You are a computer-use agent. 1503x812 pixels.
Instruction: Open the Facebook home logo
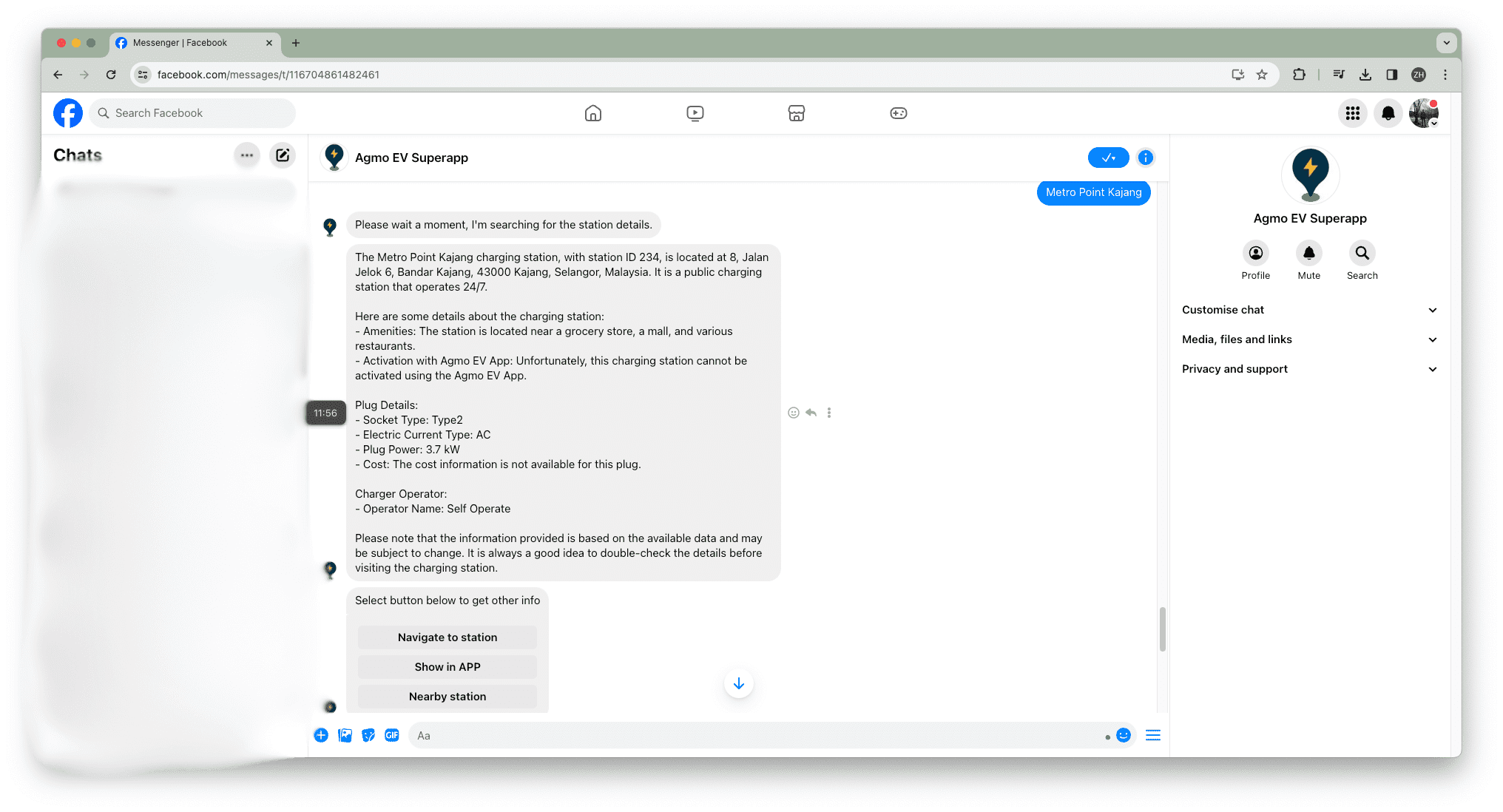[68, 113]
